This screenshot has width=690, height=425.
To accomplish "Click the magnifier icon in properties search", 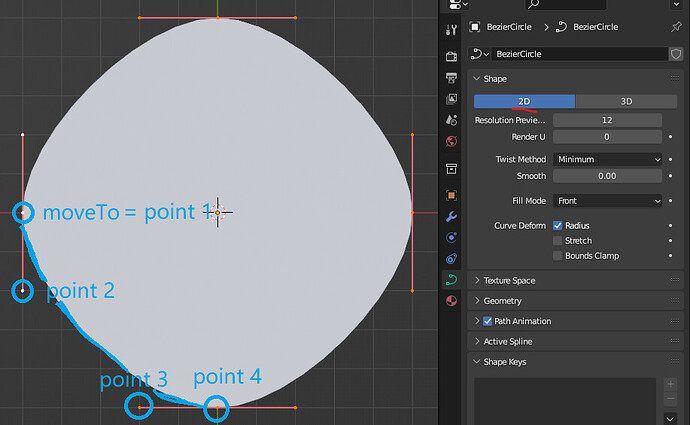I will pos(533,4).
